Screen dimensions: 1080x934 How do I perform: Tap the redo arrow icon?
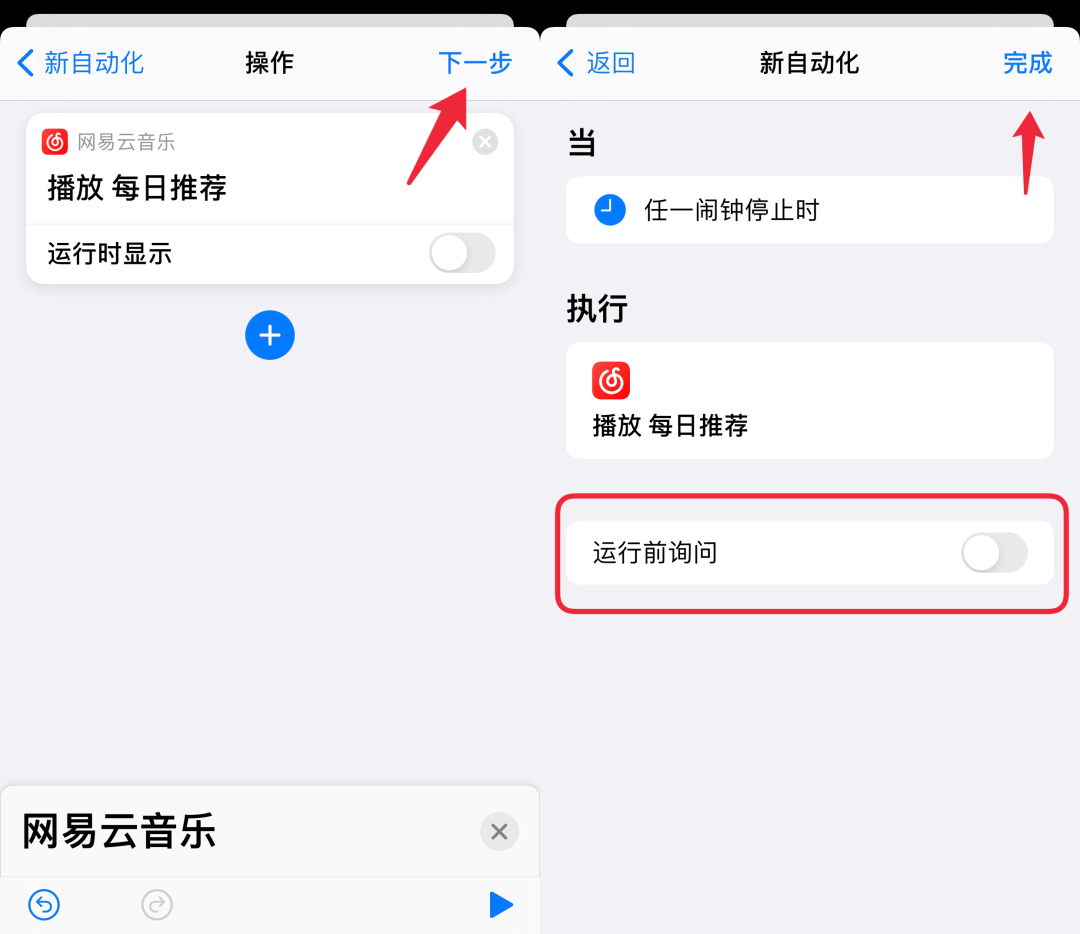tap(157, 904)
